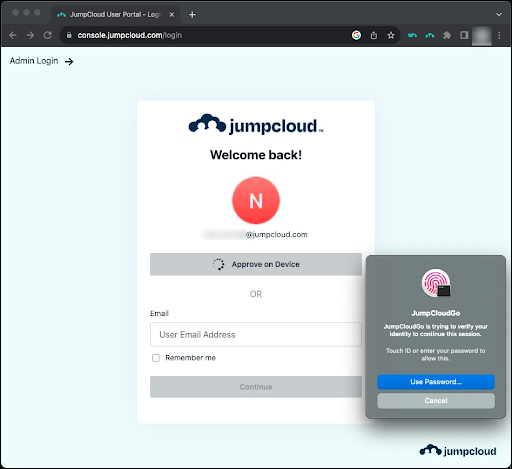This screenshot has height=469, width=512.
Task: Click the Touch ID fingerprint icon
Action: (x=436, y=283)
